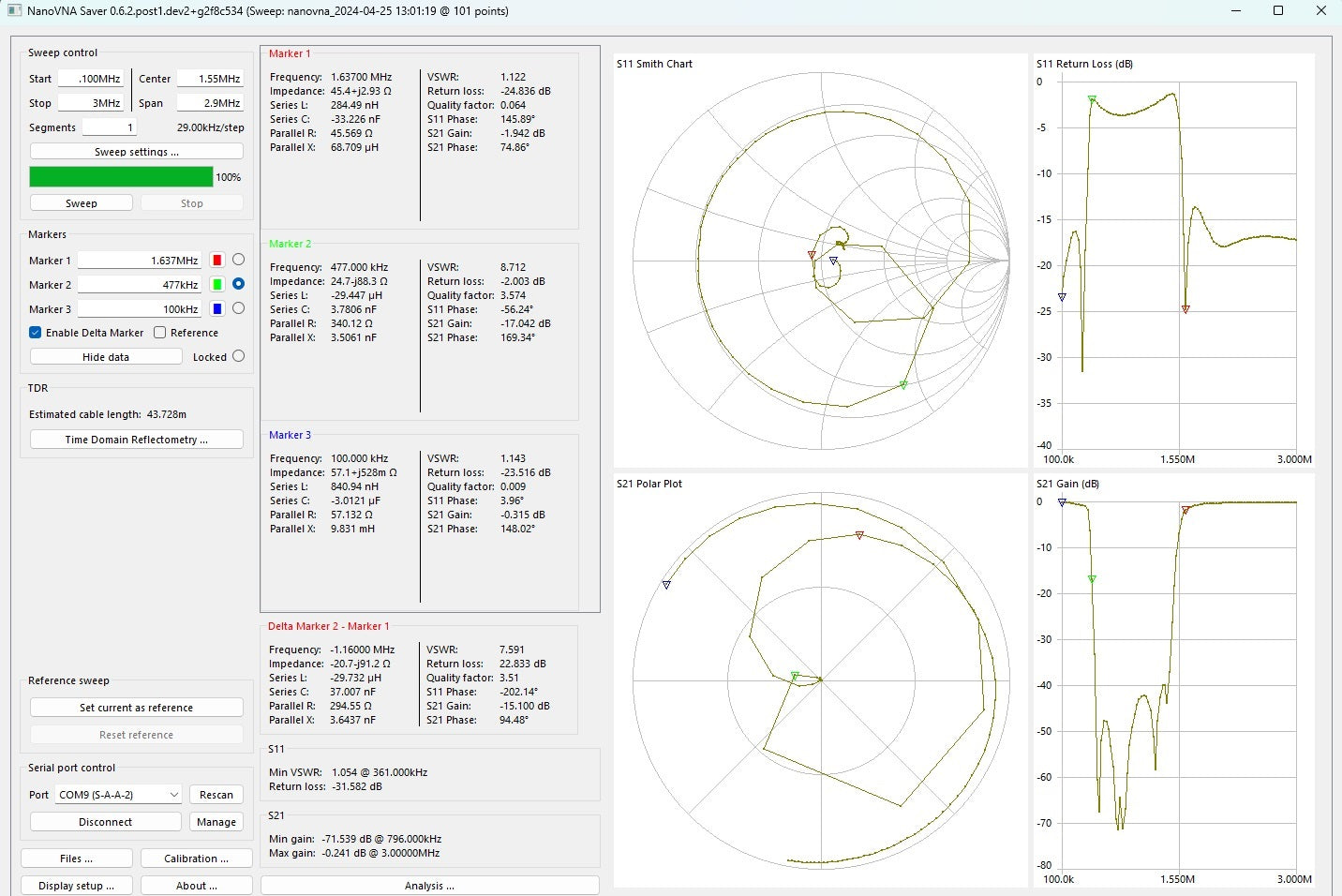Click the green Marker 2 color swatch
Viewport: 1342px width, 896px height.
tap(217, 285)
